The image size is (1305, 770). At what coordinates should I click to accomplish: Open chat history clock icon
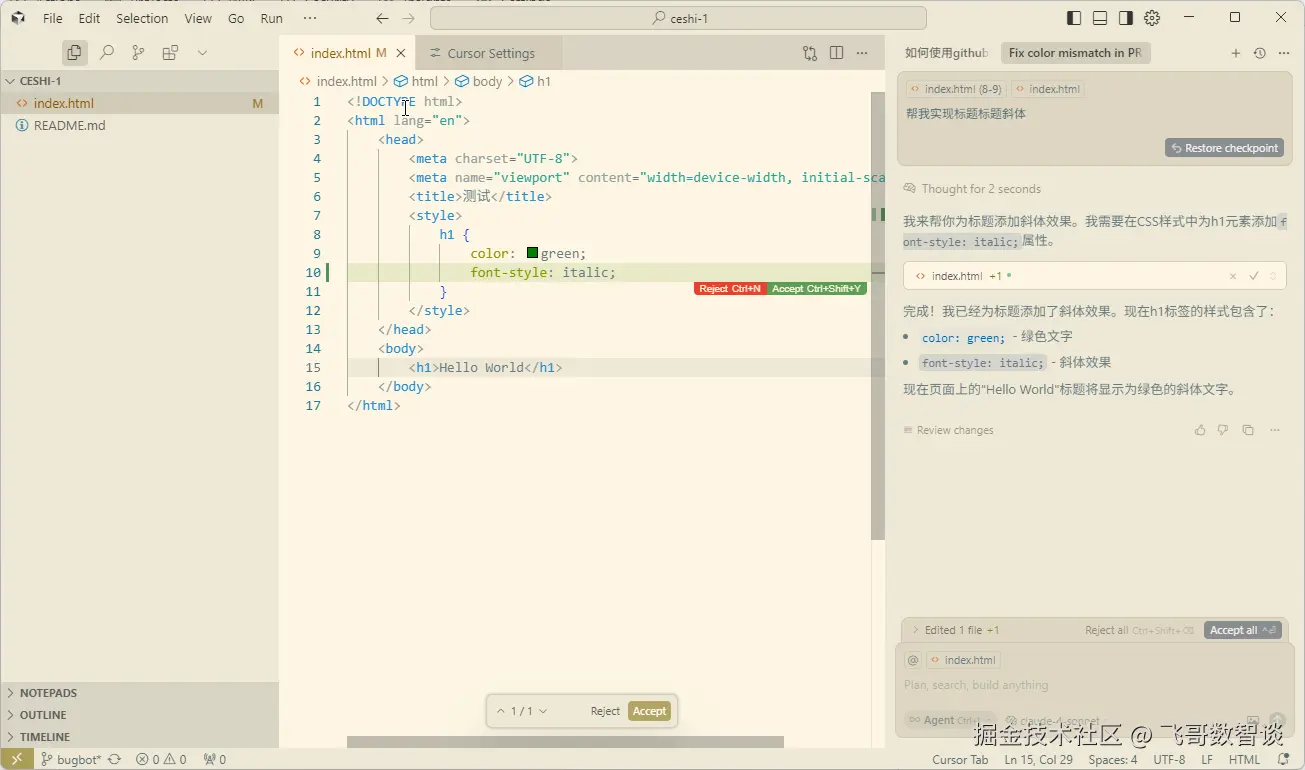[1259, 53]
